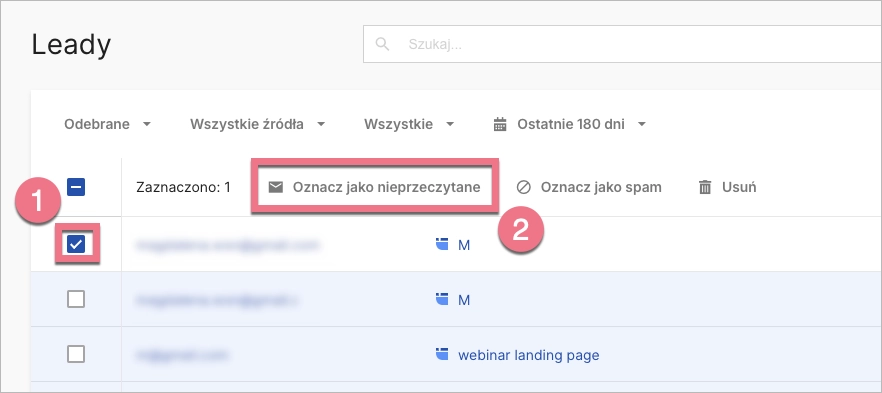The width and height of the screenshot is (882, 393).
Task: Click the landing page icon in the second row
Action: (x=442, y=299)
